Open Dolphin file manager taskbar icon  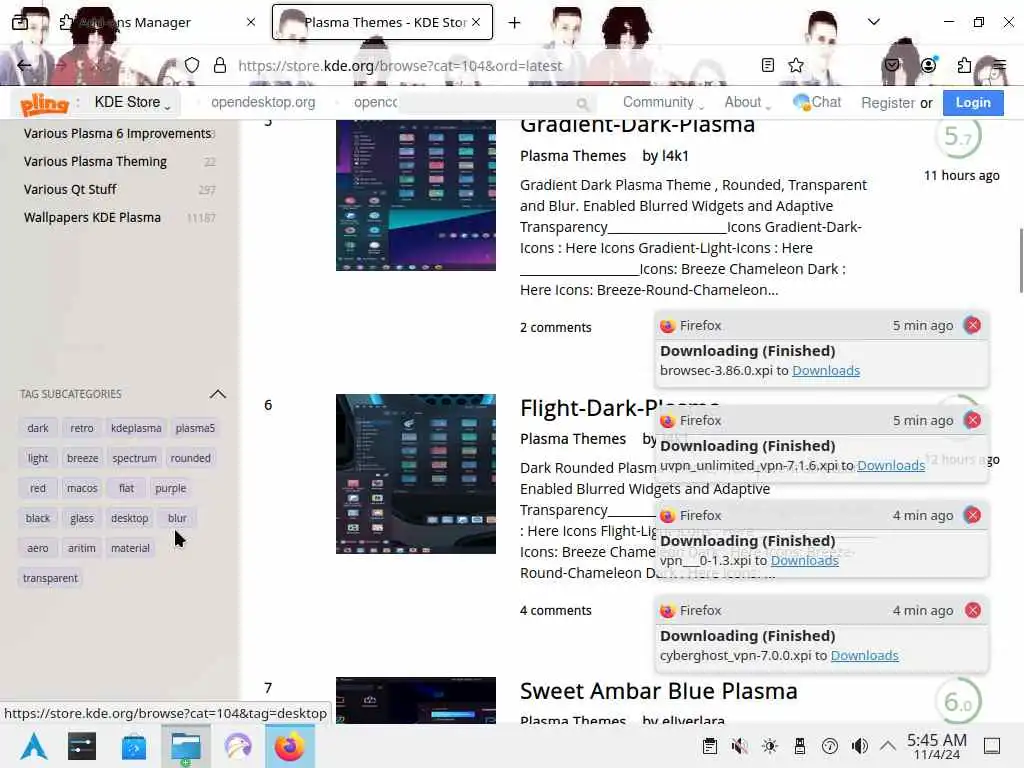click(186, 746)
